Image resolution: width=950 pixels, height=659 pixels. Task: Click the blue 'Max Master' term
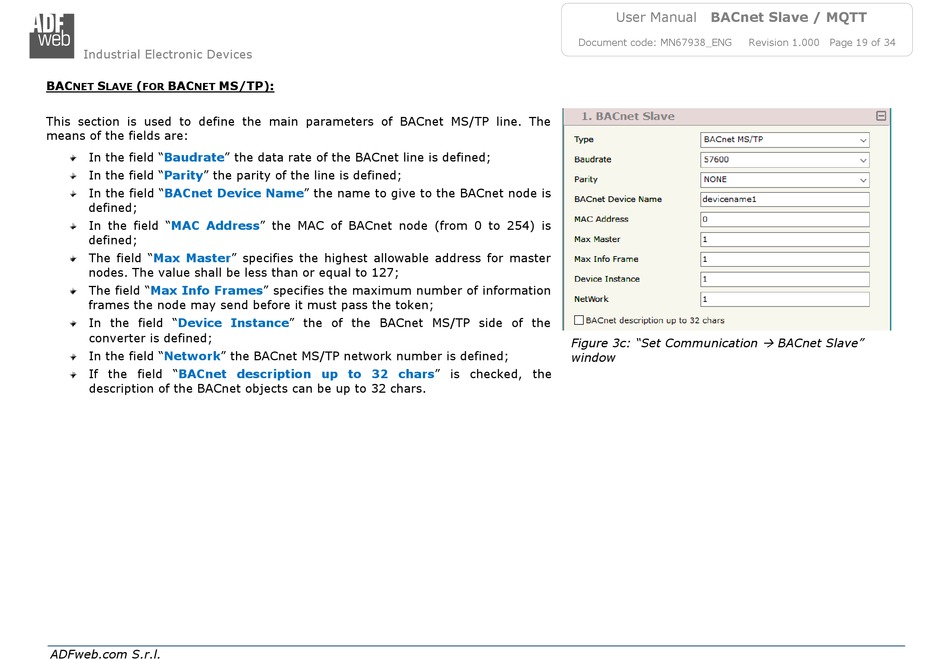pos(192,258)
